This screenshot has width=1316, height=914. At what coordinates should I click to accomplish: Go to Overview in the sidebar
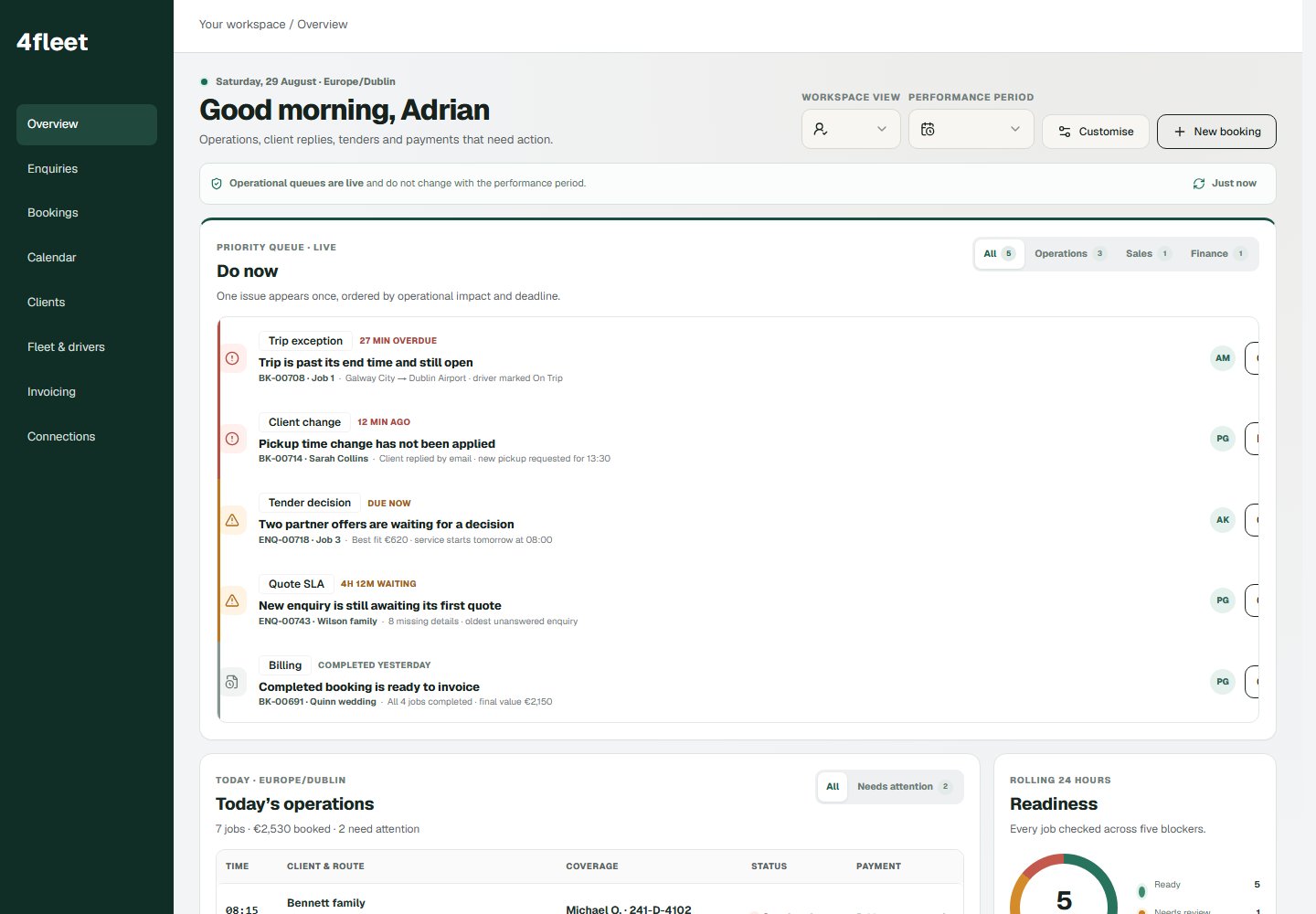[87, 124]
